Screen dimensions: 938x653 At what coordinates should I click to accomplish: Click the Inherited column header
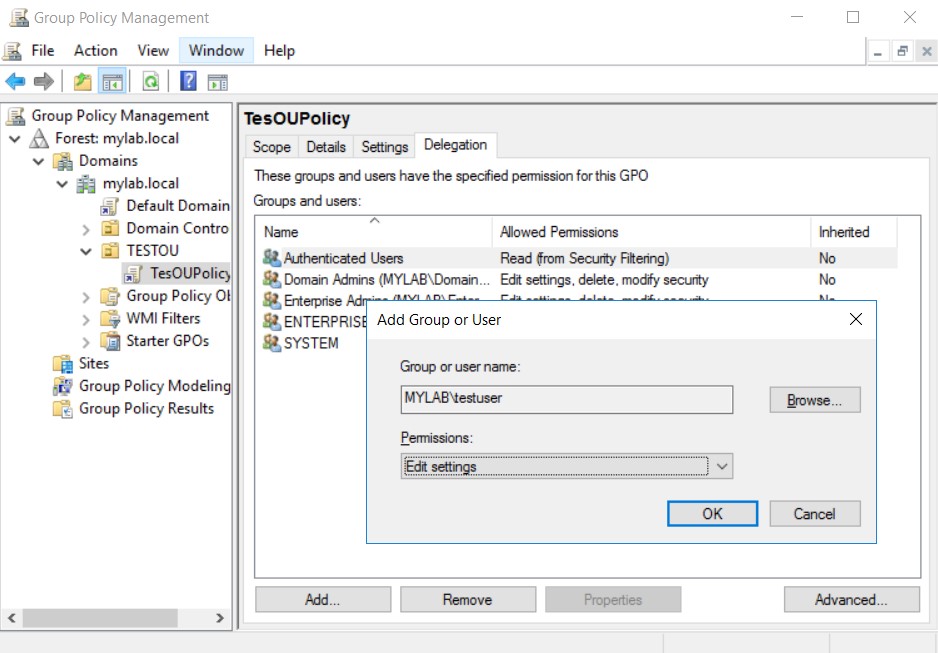click(x=854, y=232)
